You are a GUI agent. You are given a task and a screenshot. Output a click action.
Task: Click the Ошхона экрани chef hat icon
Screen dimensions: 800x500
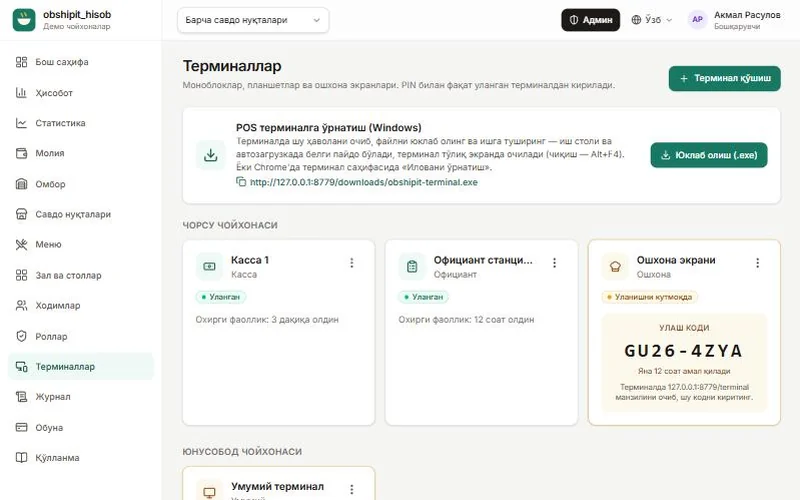615,266
